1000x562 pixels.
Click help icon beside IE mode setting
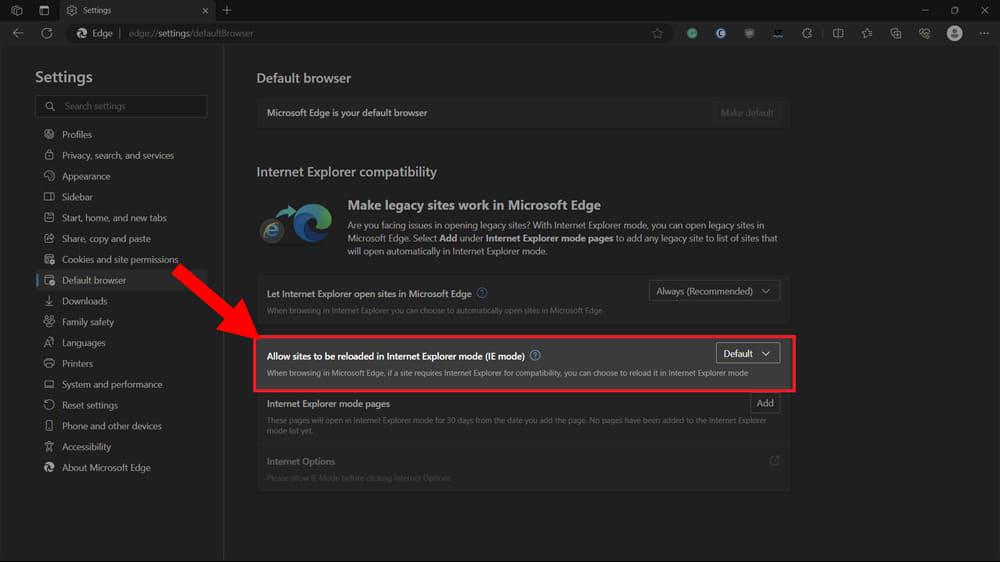[535, 355]
